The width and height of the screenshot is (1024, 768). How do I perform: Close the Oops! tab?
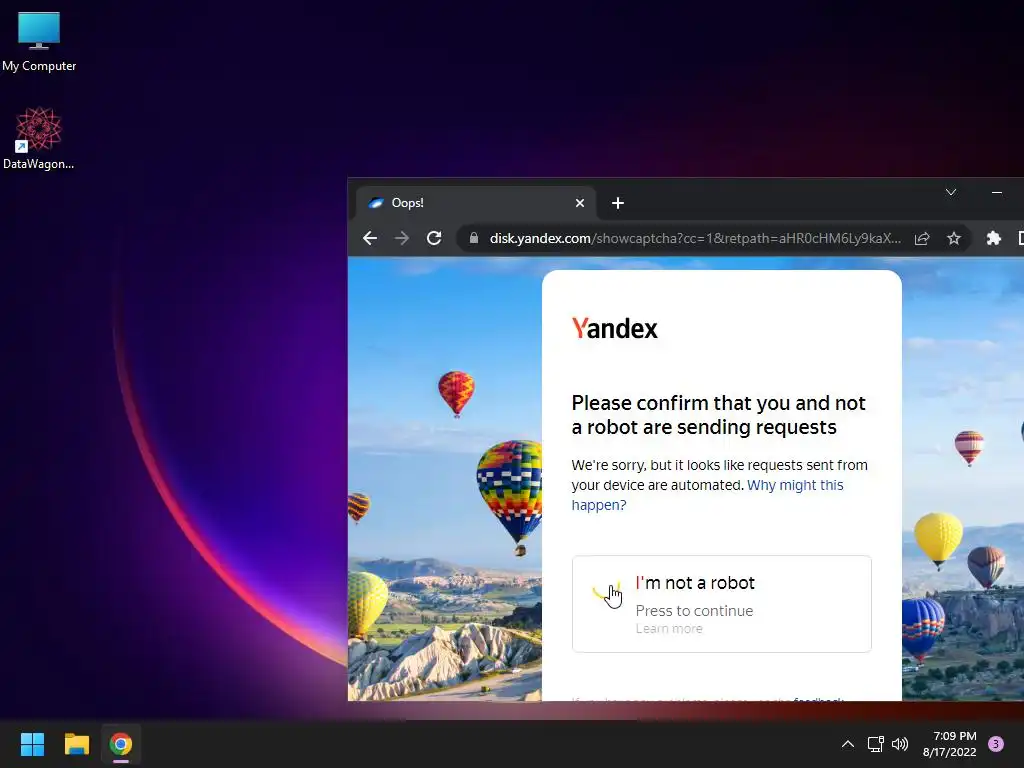[579, 203]
